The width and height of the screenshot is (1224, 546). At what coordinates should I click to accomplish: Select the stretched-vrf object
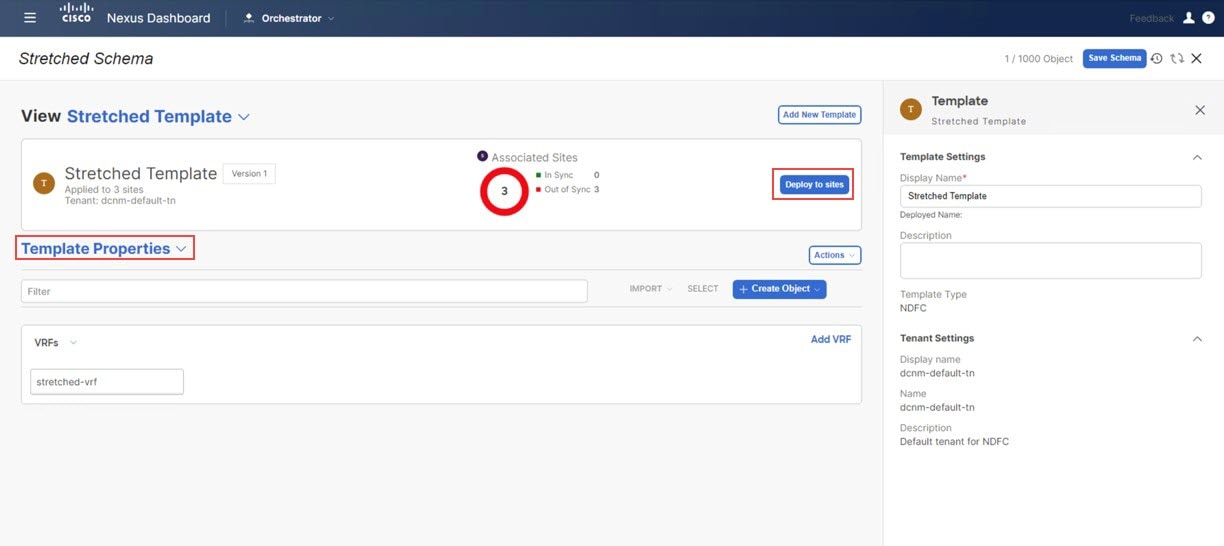pyautogui.click(x=107, y=382)
